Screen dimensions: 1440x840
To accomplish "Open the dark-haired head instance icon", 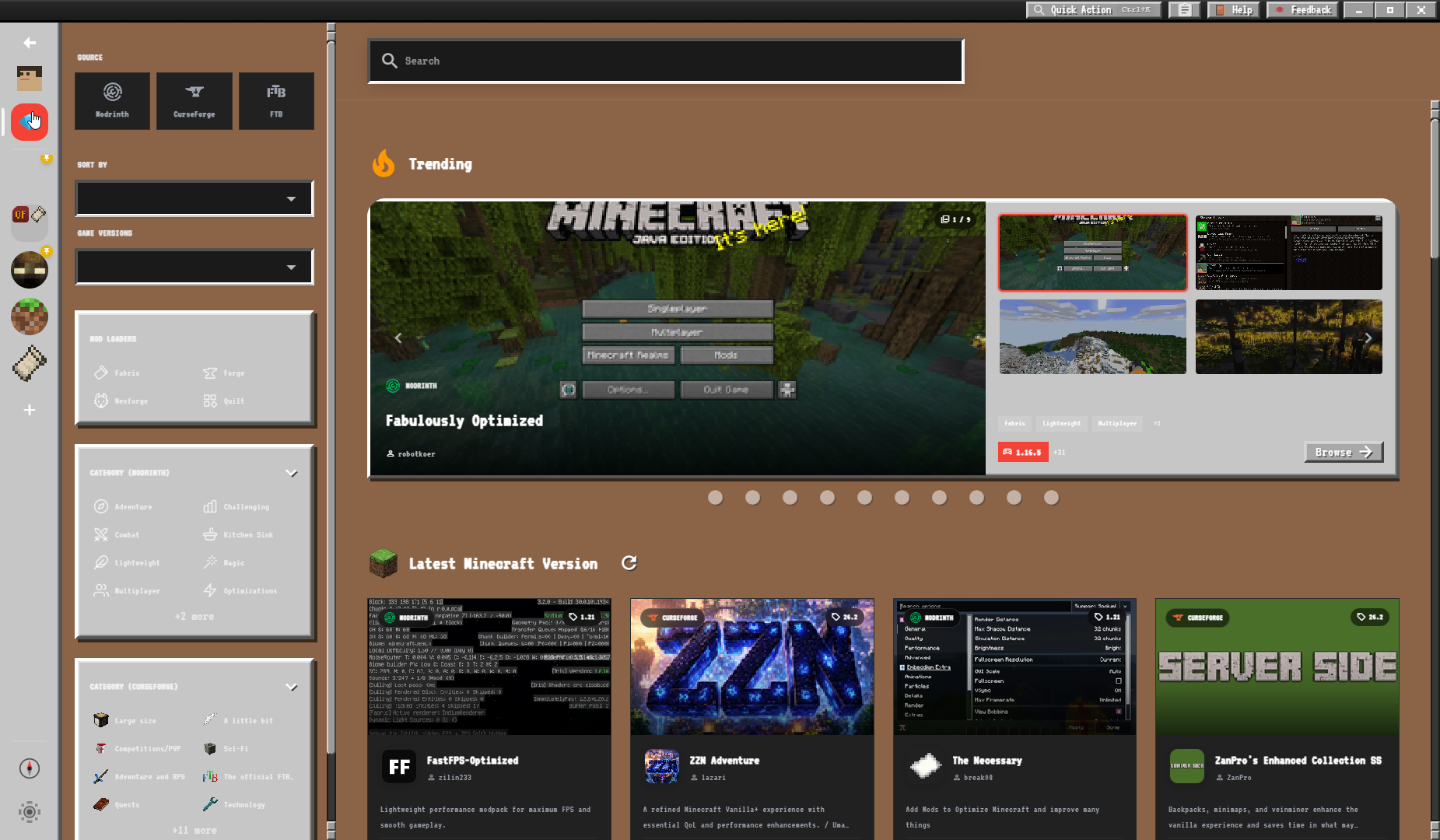I will pyautogui.click(x=30, y=270).
